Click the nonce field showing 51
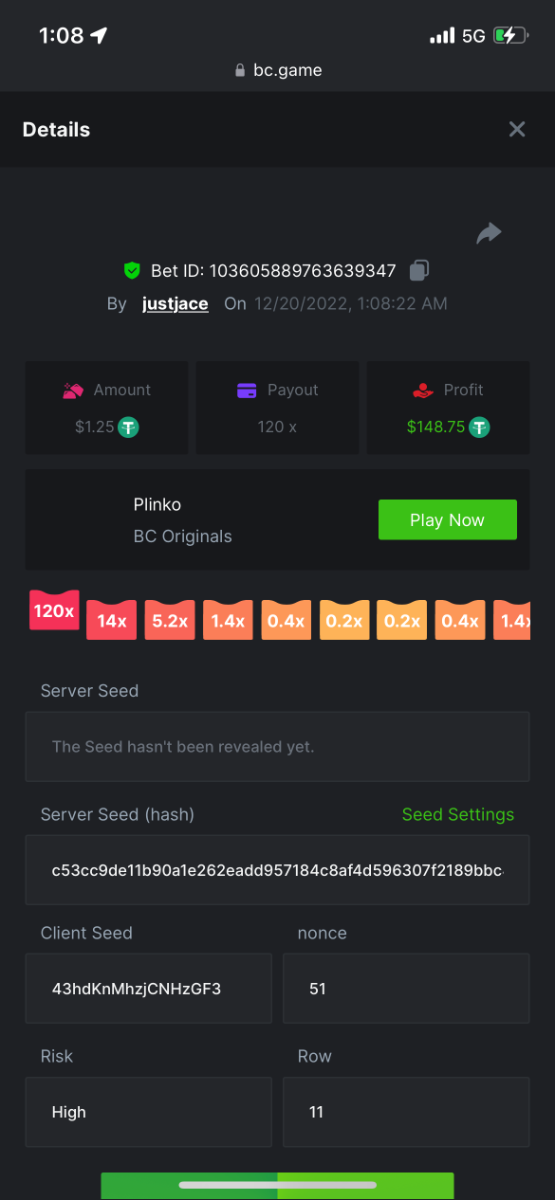Screen dimensions: 555x1200 406,988
